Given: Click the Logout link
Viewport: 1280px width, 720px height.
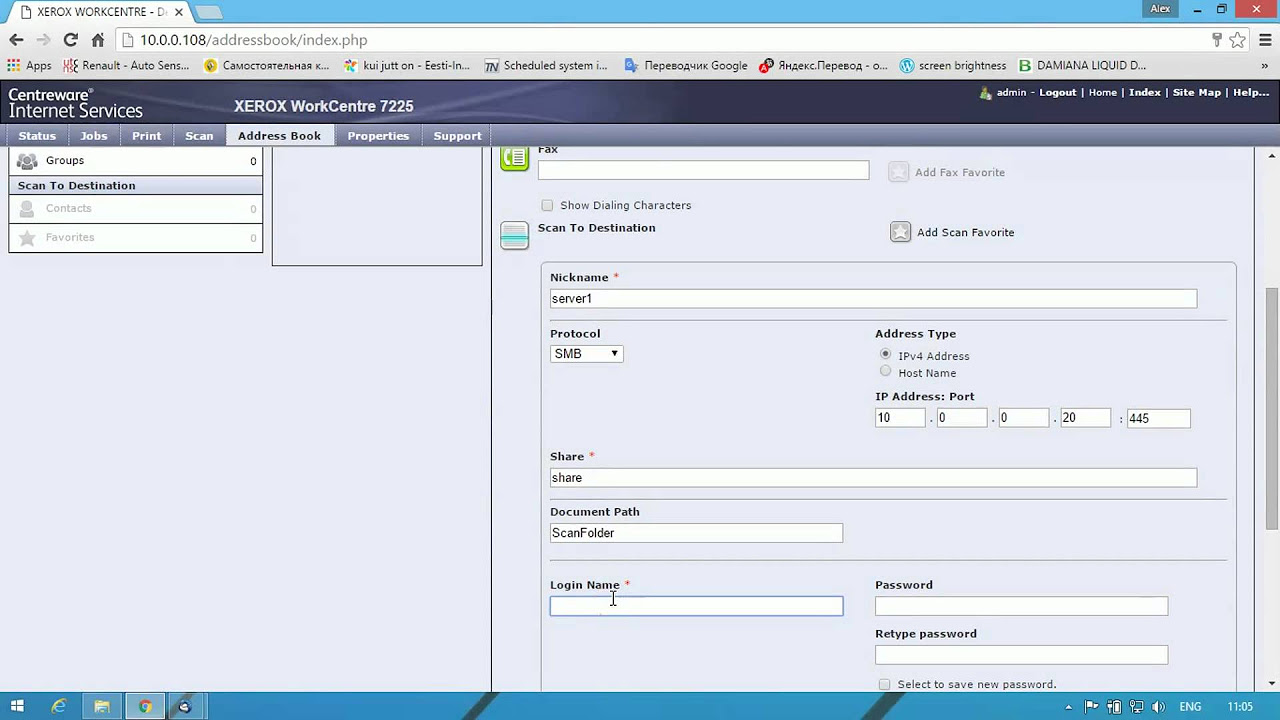Looking at the screenshot, I should 1058,92.
